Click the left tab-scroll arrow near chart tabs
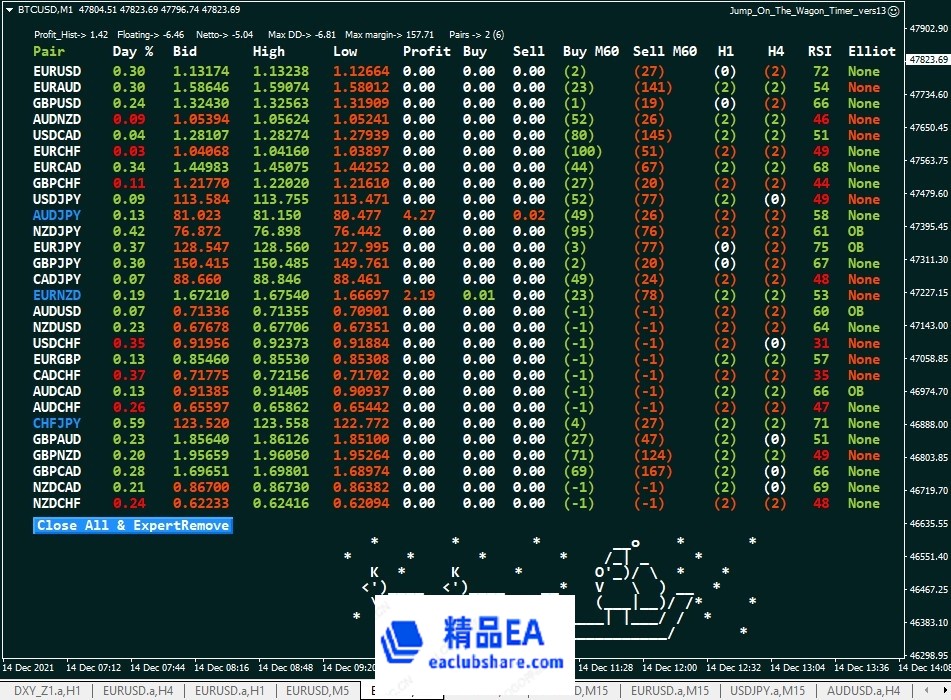951x700 pixels. tap(927, 690)
